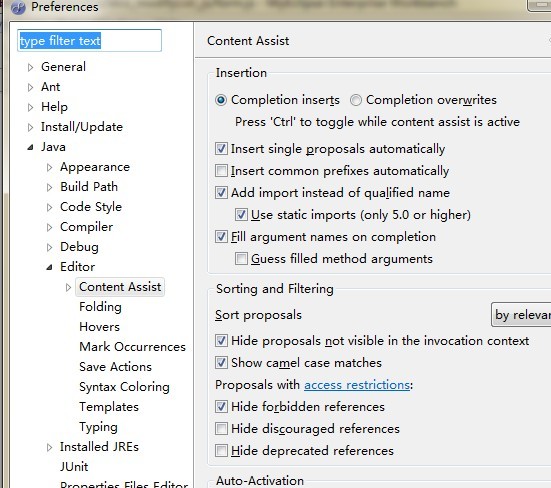Enable Insert common prefixes automatically
Viewport: 551px width, 488px height.
221,171
